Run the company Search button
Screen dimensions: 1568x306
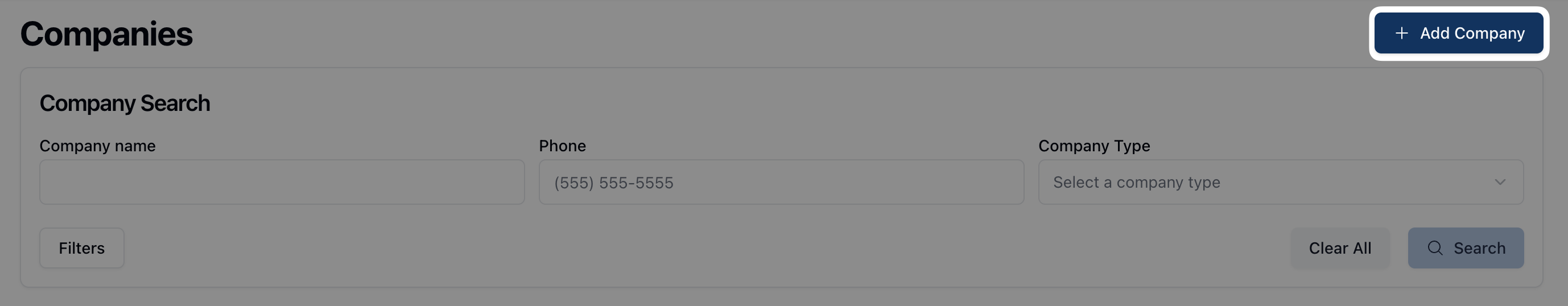click(1465, 248)
